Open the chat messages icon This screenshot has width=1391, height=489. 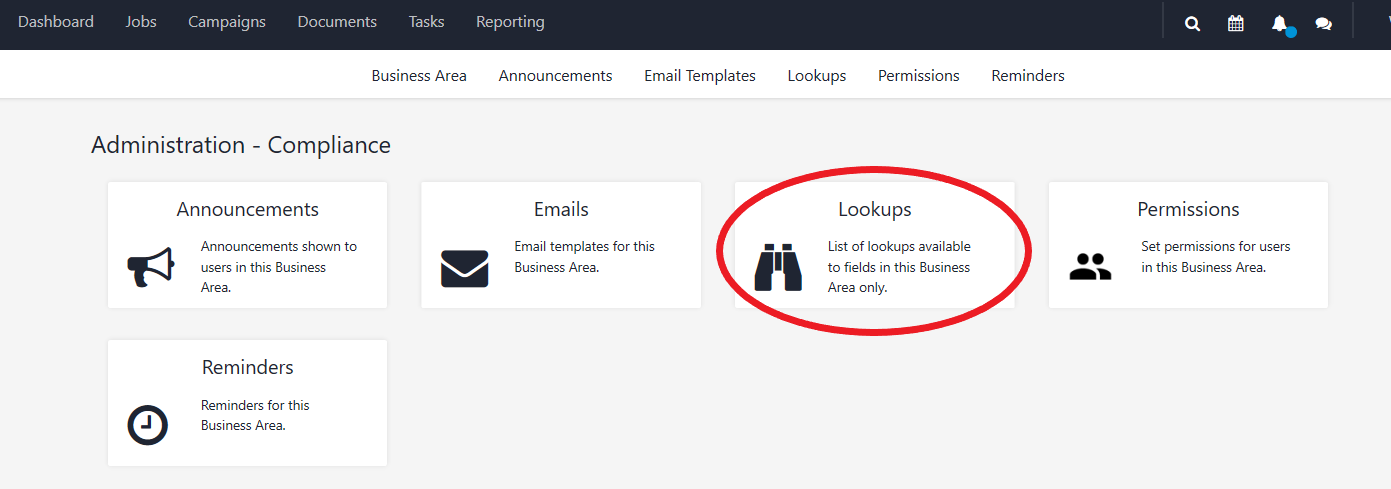coord(1323,24)
